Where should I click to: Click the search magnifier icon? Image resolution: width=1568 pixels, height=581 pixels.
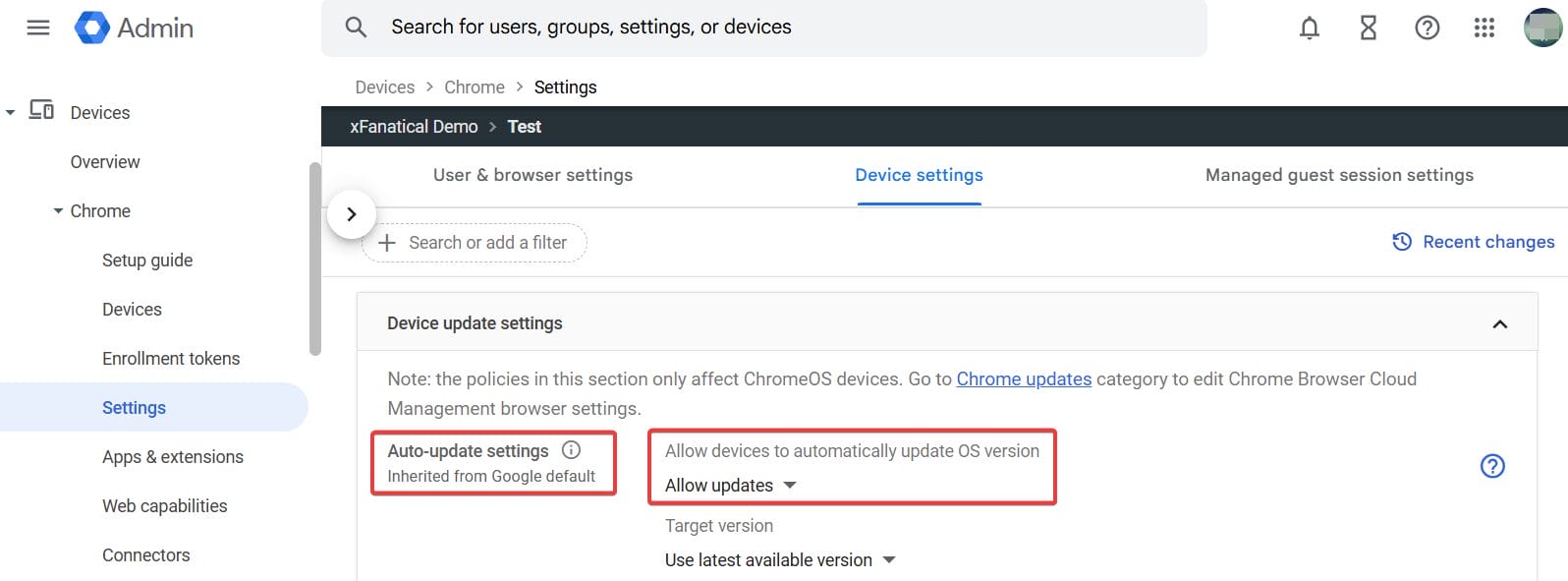click(356, 27)
